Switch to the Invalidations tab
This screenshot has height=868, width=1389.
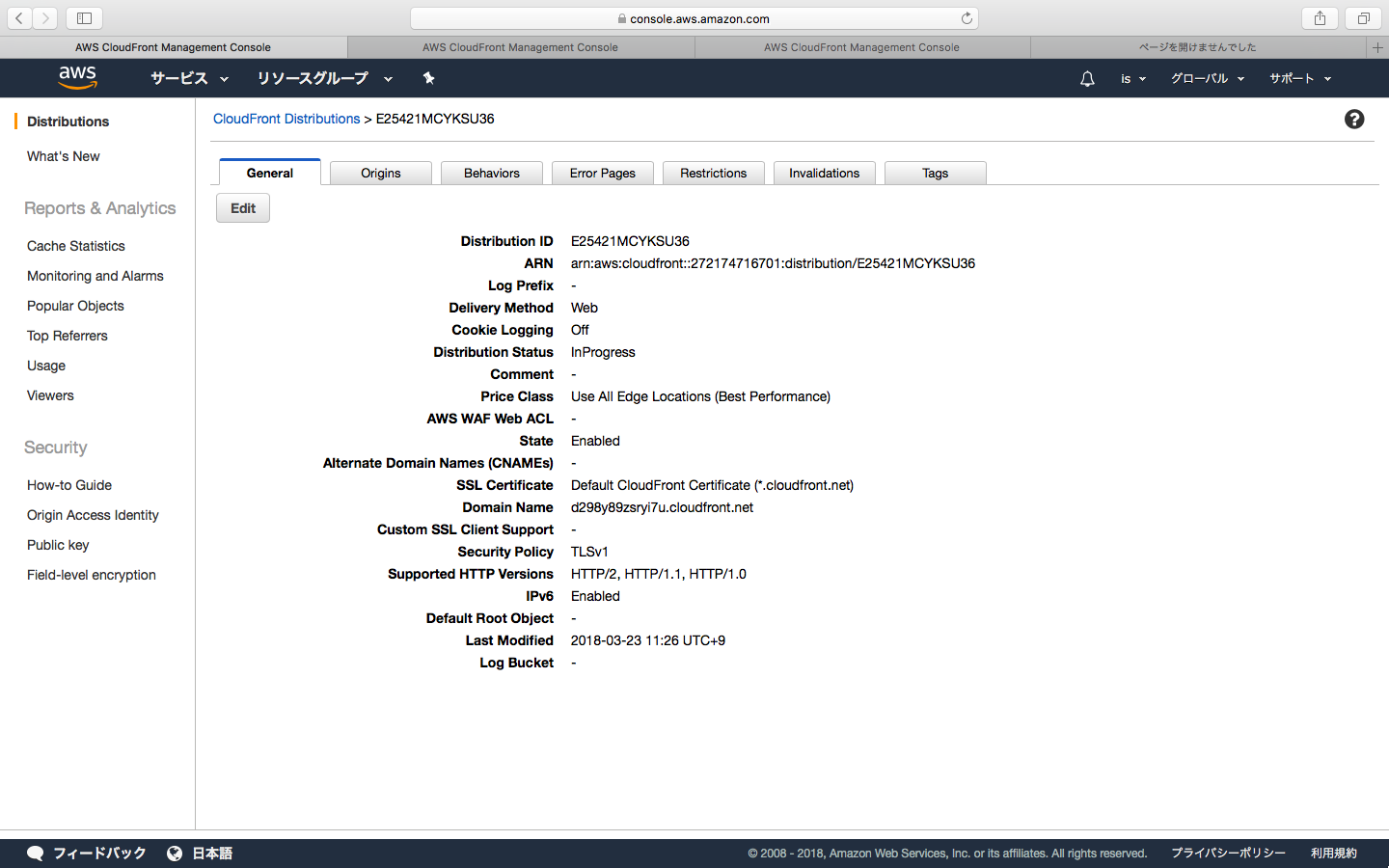pos(825,173)
